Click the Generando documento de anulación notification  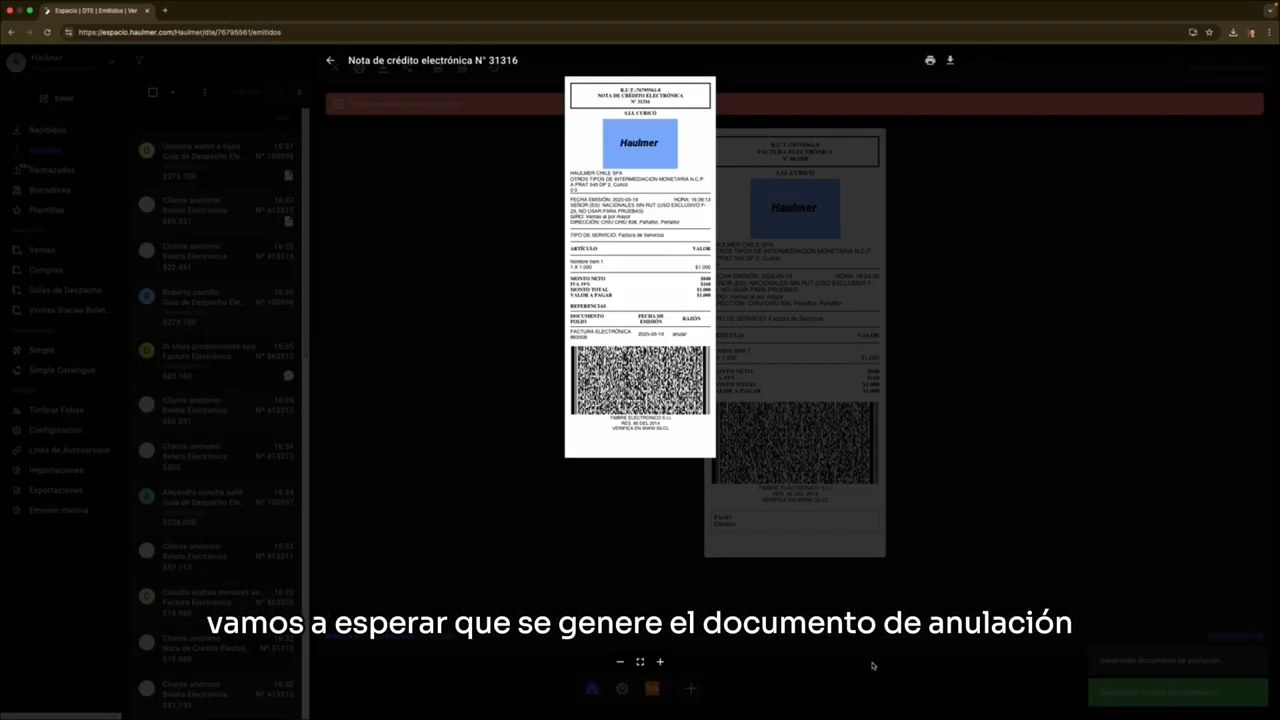pyautogui.click(x=1177, y=661)
